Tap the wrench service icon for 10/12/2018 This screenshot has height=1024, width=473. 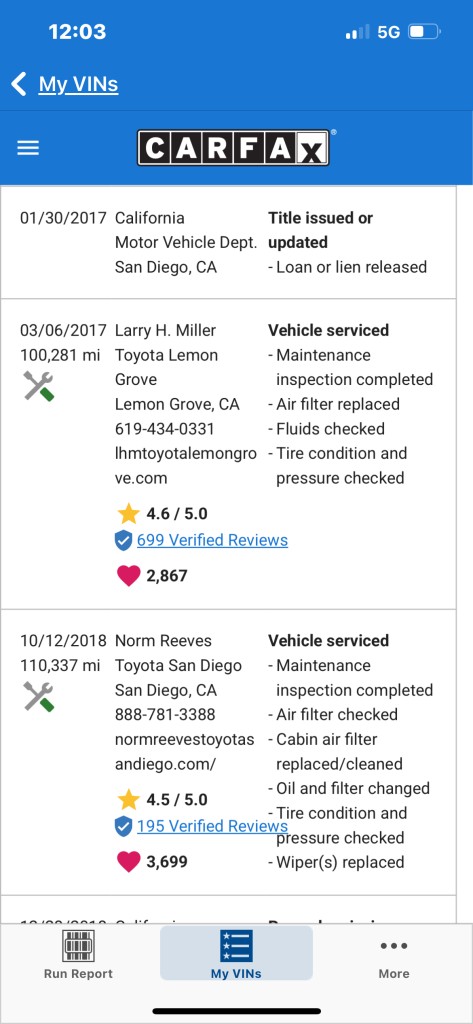[39, 696]
